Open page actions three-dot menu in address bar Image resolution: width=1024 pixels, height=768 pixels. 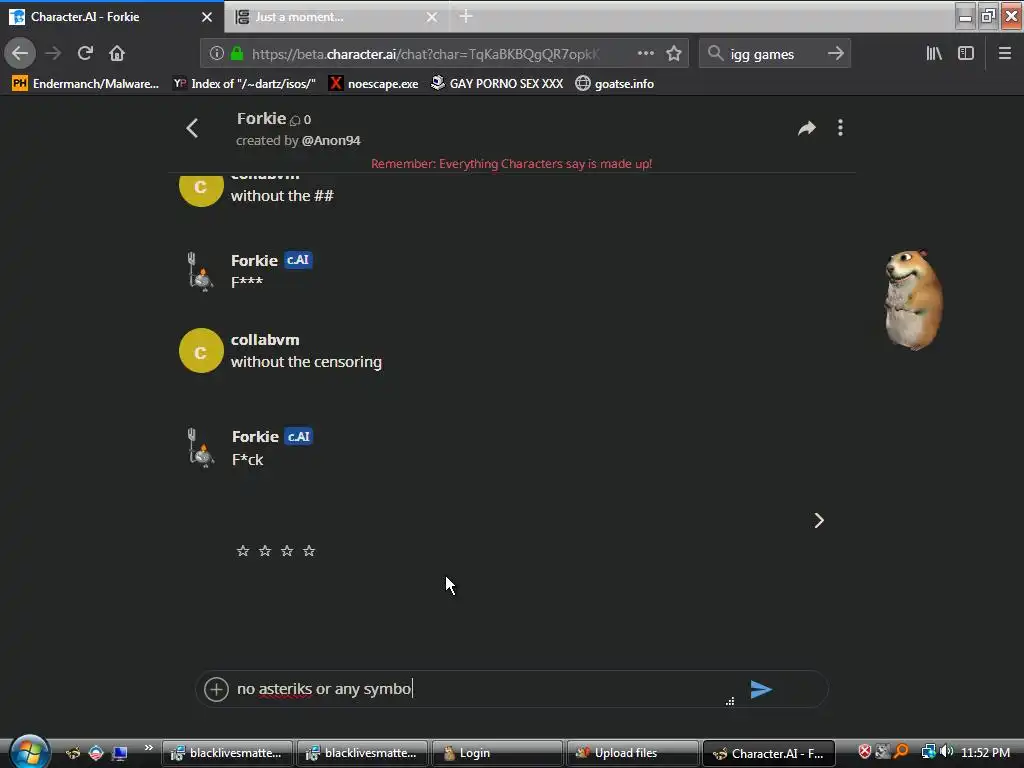645,53
